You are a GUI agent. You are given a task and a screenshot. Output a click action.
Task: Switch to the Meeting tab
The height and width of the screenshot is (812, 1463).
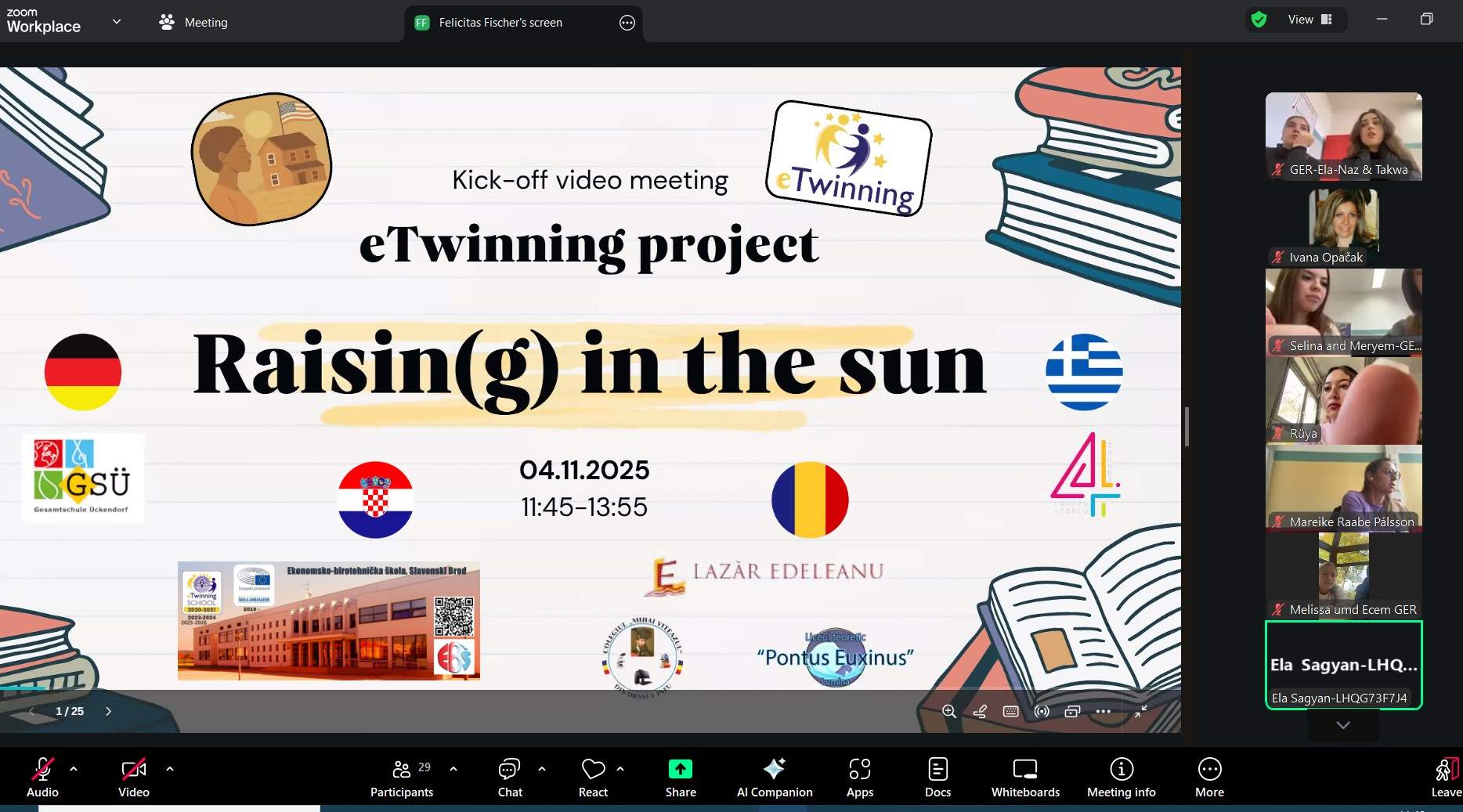pyautogui.click(x=193, y=23)
